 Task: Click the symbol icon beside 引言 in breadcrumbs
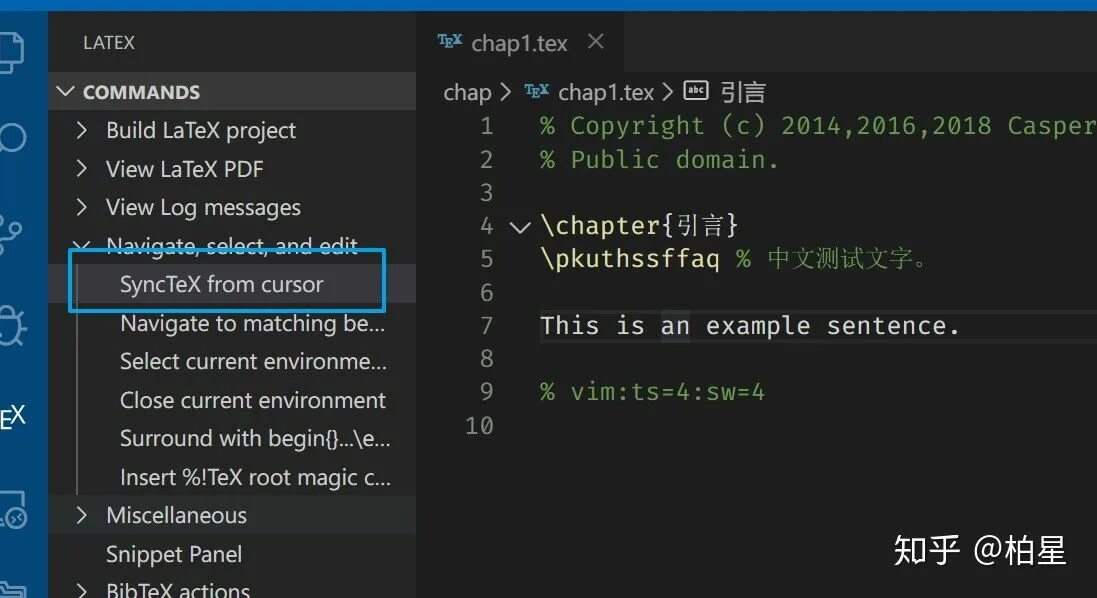[696, 91]
